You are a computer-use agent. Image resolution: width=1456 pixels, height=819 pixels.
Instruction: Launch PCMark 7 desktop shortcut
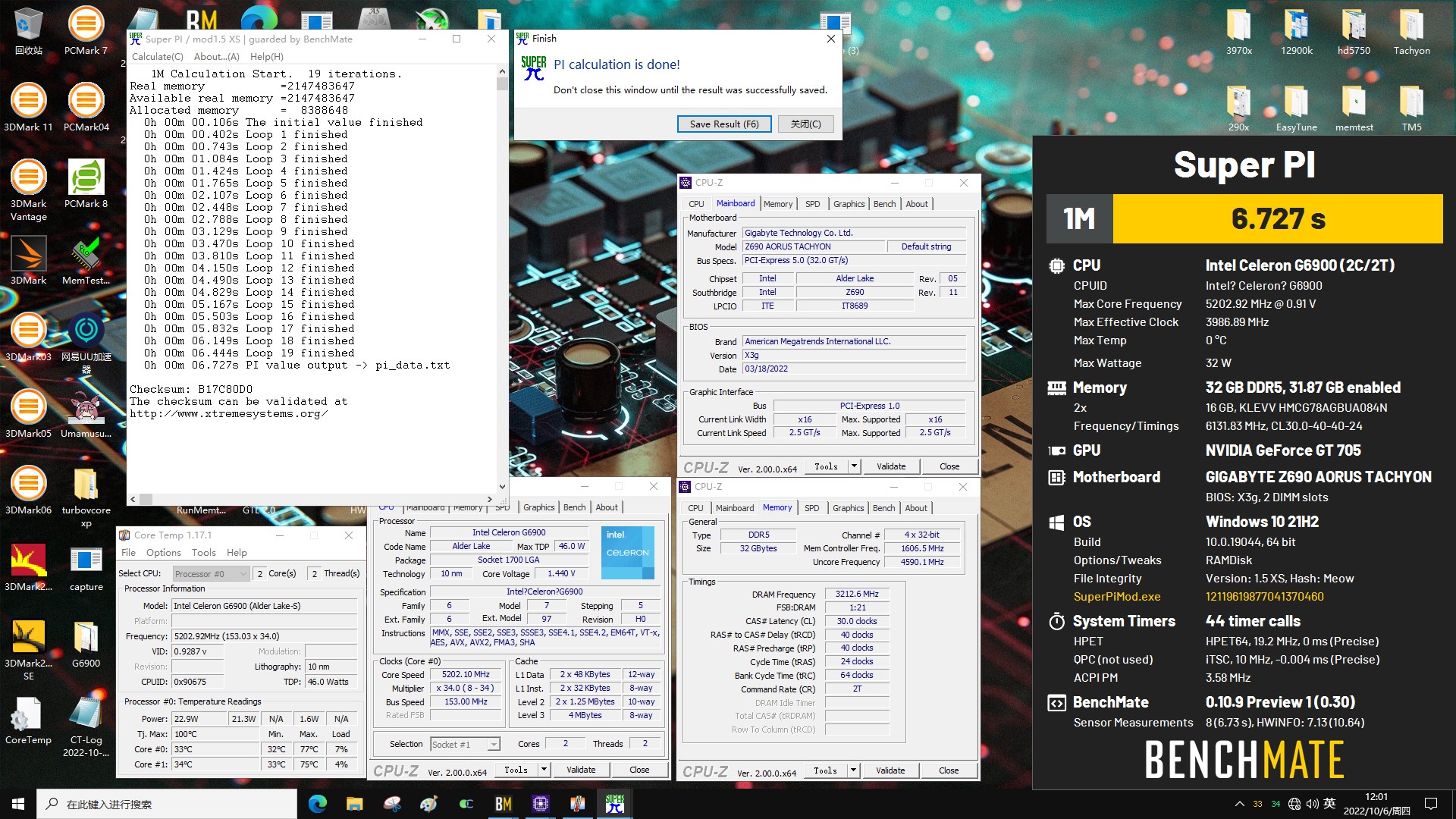pos(86,30)
